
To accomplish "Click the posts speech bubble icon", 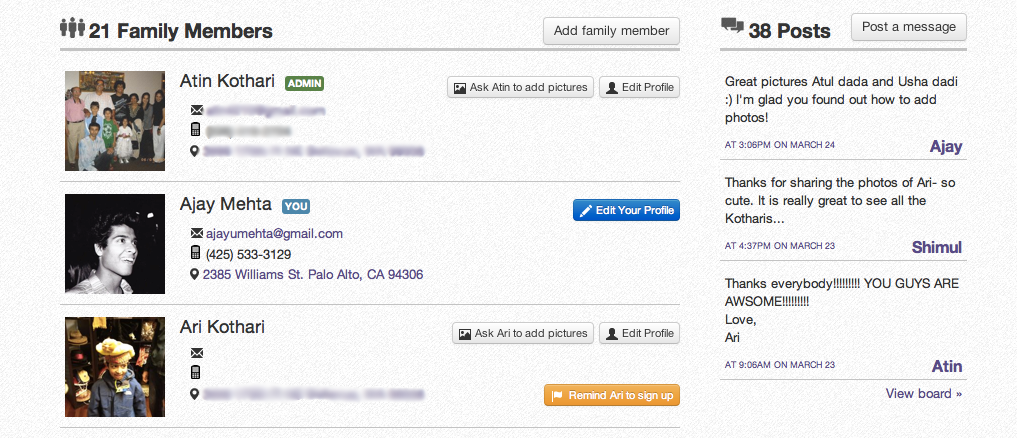I will [732, 27].
